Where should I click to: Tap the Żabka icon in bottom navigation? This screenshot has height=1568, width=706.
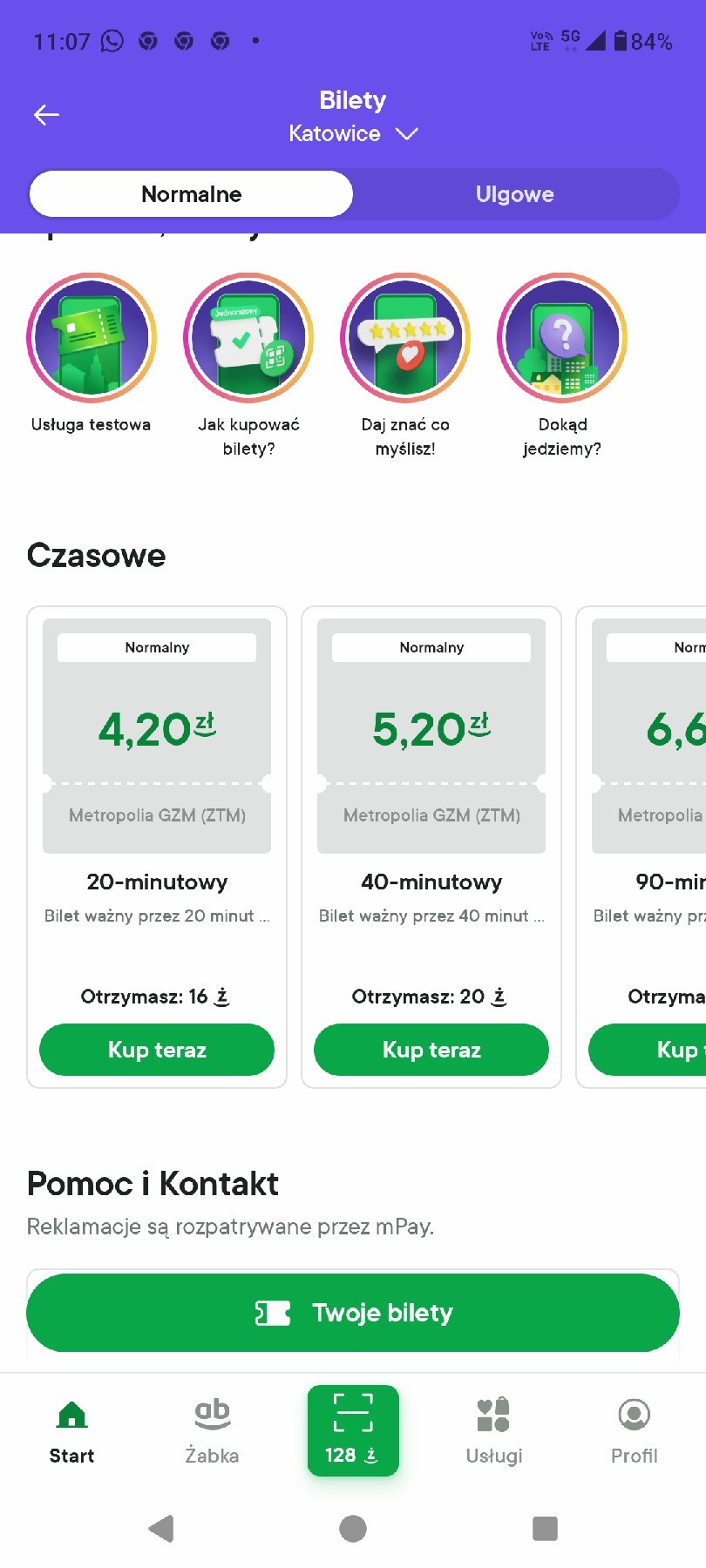pos(212,1430)
